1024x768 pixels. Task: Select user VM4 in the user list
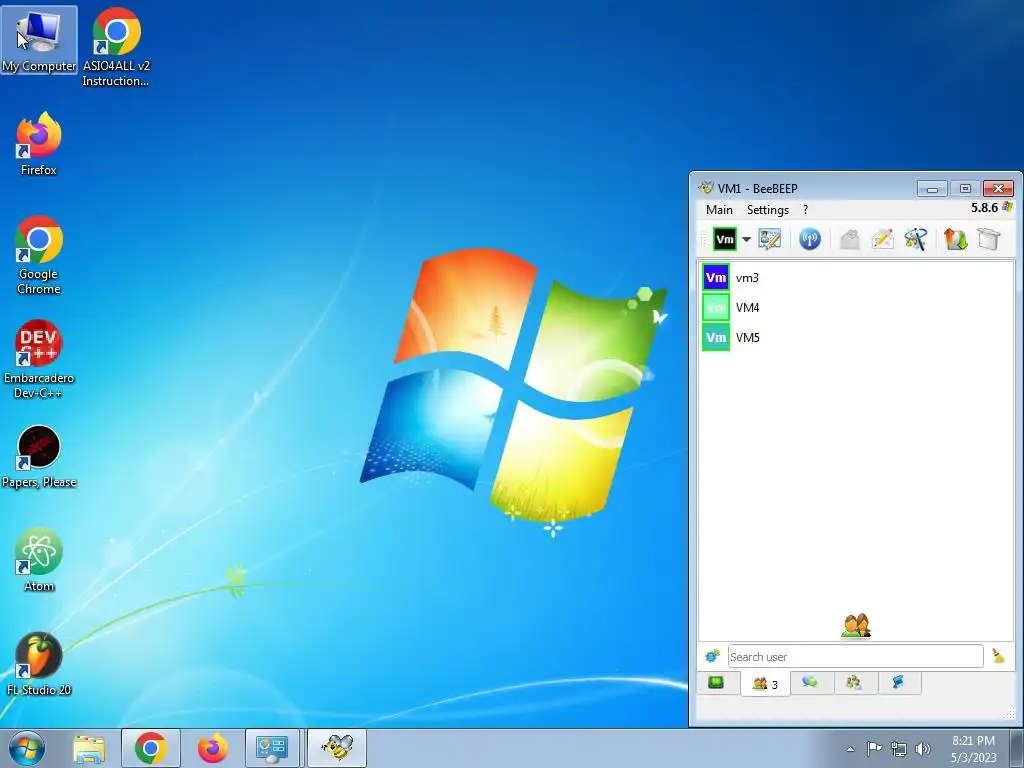click(x=856, y=308)
